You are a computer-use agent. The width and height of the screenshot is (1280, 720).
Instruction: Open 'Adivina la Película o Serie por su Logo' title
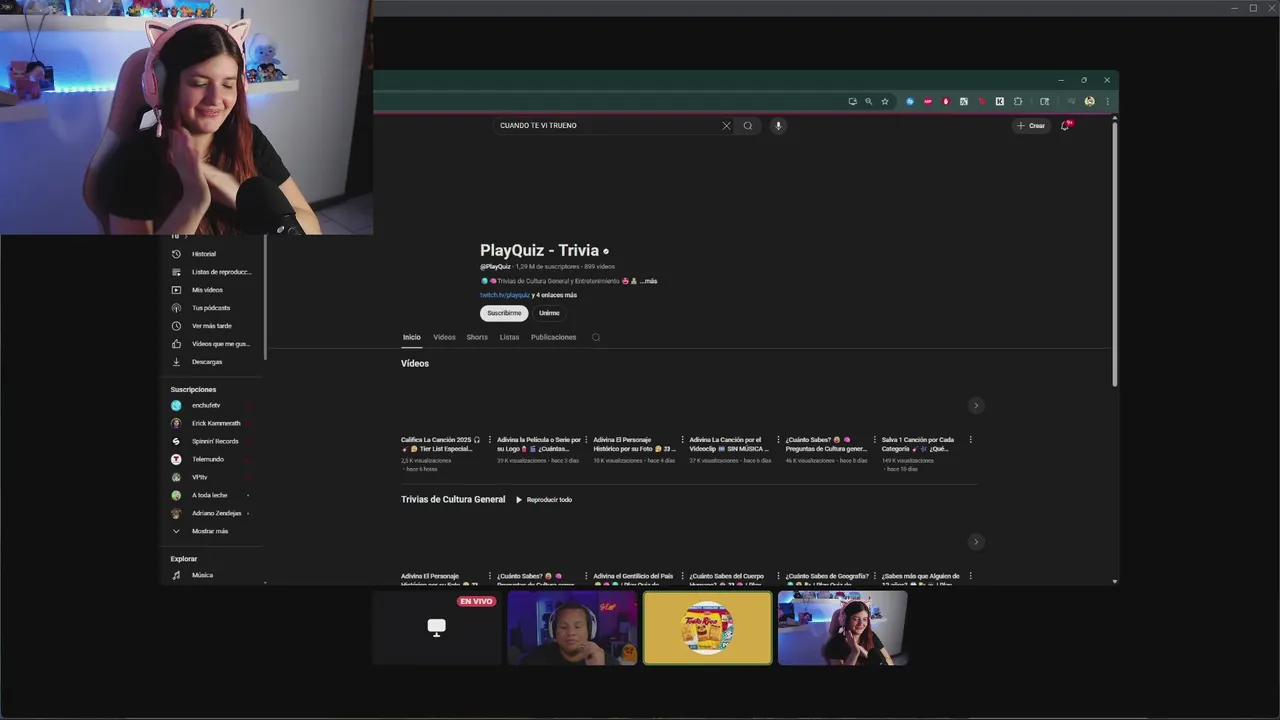[539, 444]
